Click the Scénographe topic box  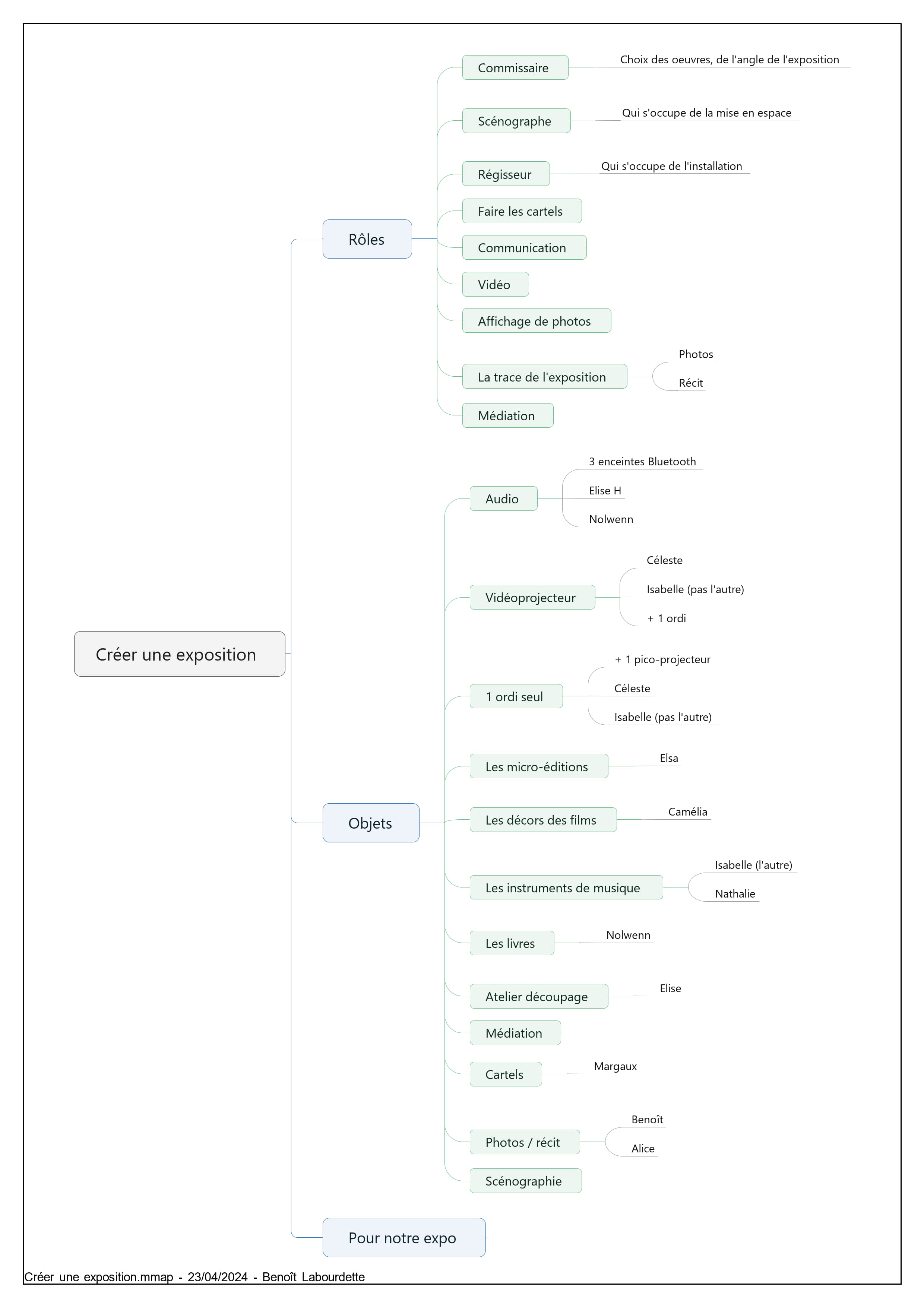point(516,121)
